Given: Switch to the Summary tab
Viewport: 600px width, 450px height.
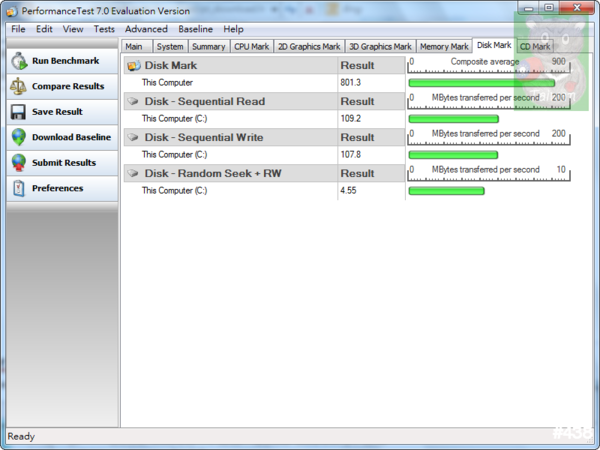Looking at the screenshot, I should click(x=209, y=46).
